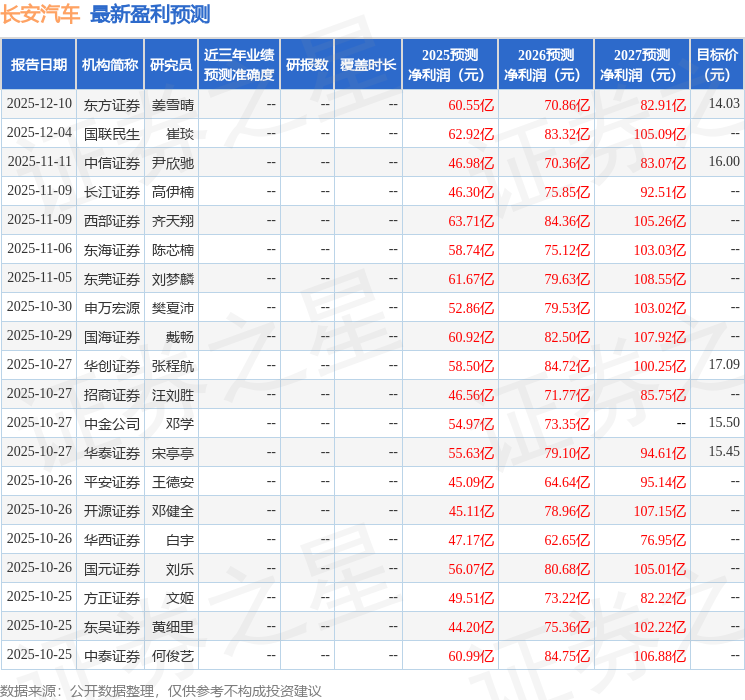The height and width of the screenshot is (700, 745).
Task: Select the 机构简称 column header
Action: pos(110,65)
